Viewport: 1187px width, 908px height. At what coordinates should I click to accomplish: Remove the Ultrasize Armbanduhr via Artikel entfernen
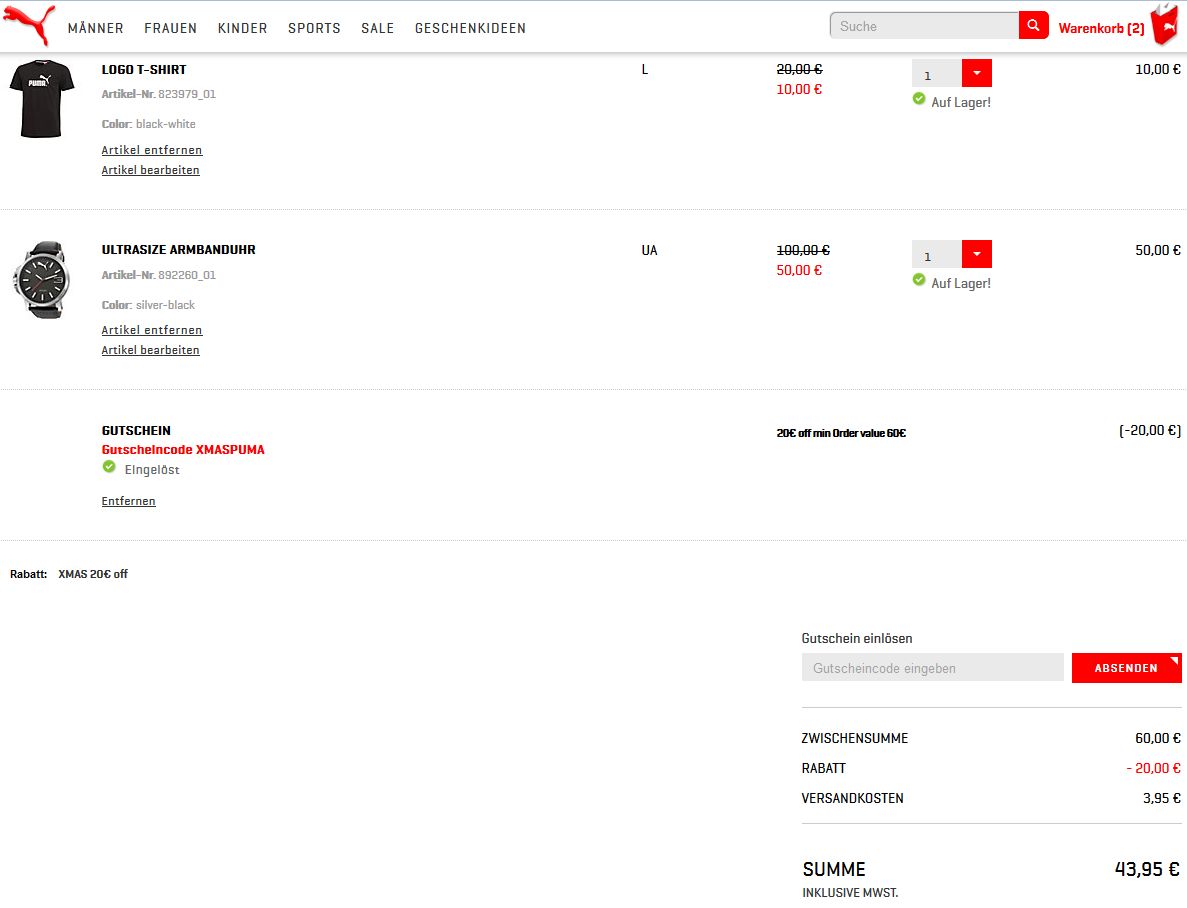click(152, 330)
